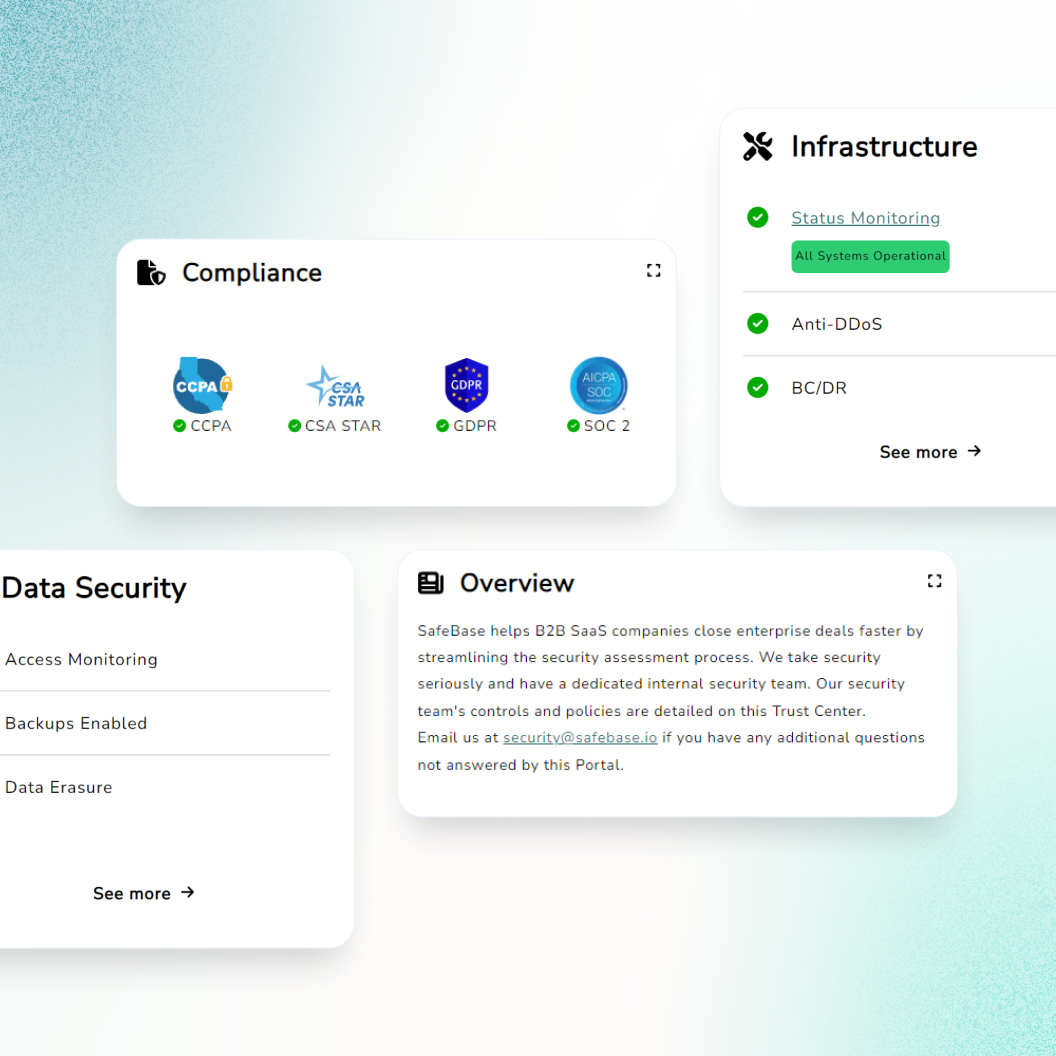Screen dimensions: 1056x1056
Task: Open the Data Security section header
Action: (95, 588)
